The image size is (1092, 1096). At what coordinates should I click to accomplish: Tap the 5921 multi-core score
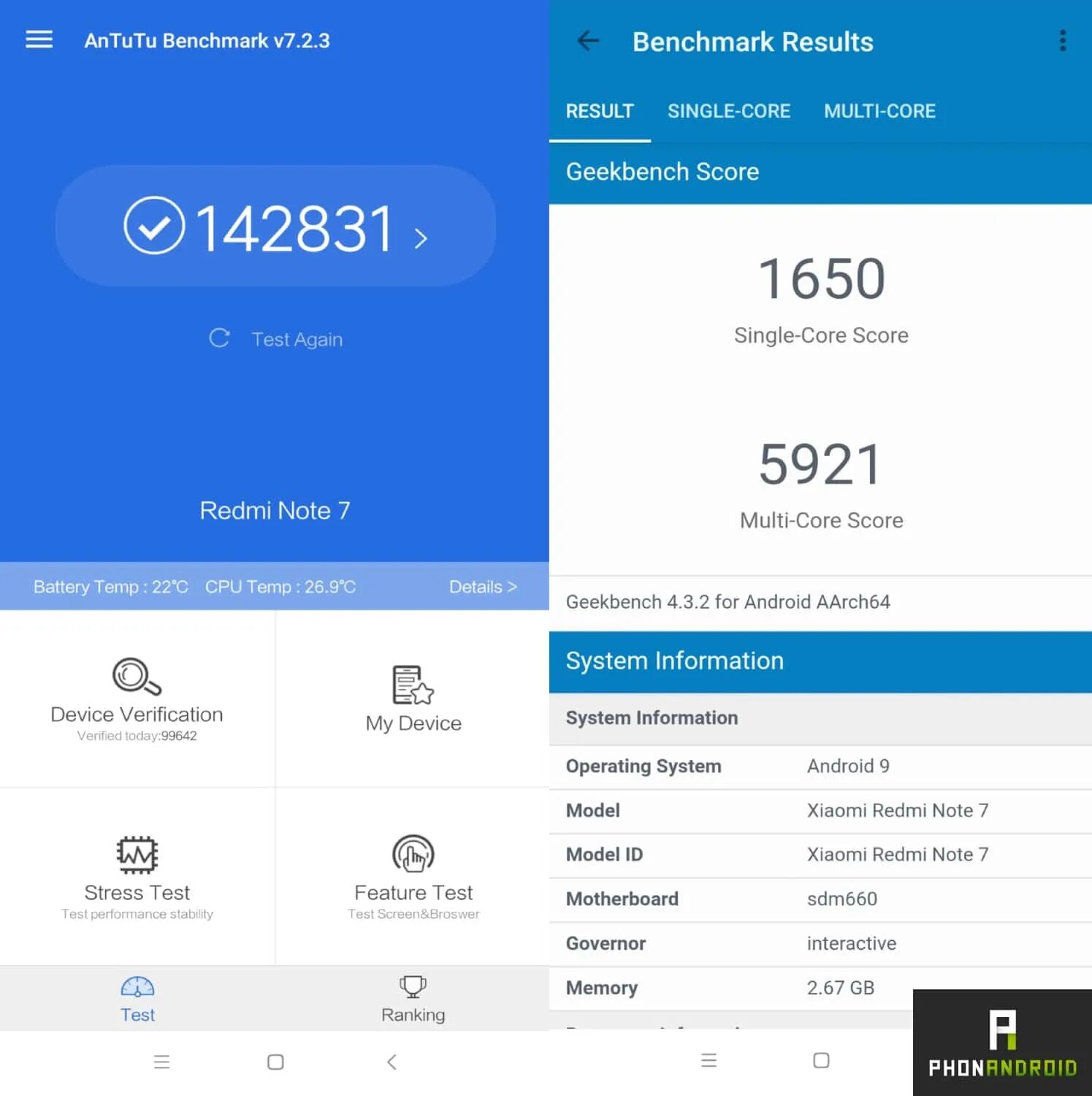[x=821, y=465]
